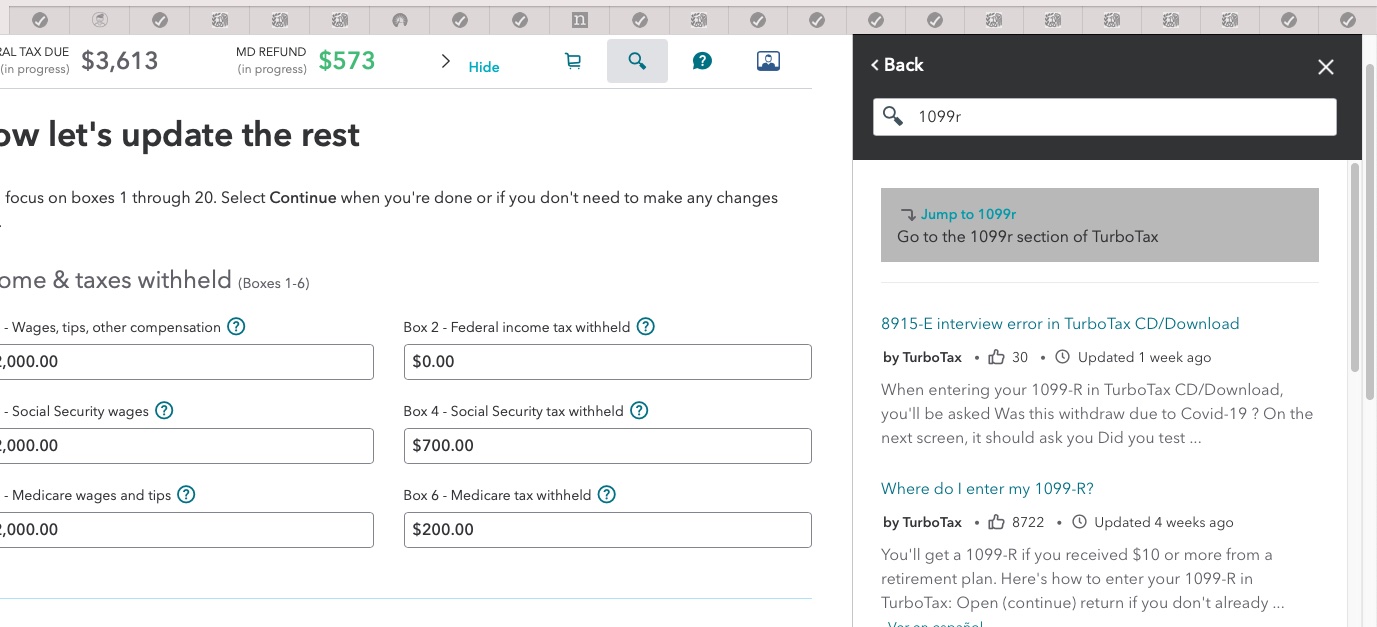
Task: Go Back in the help panel
Action: pyautogui.click(x=897, y=65)
